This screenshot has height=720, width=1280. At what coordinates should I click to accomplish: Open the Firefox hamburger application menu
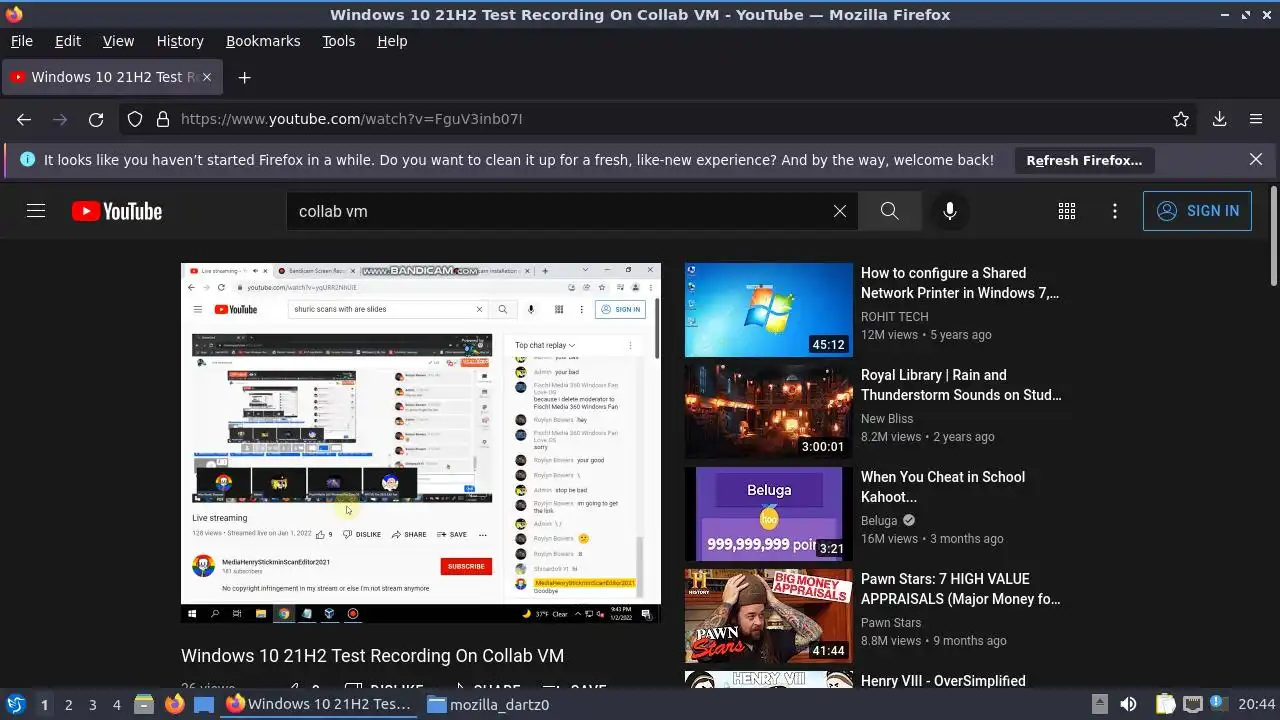pyautogui.click(x=1256, y=119)
